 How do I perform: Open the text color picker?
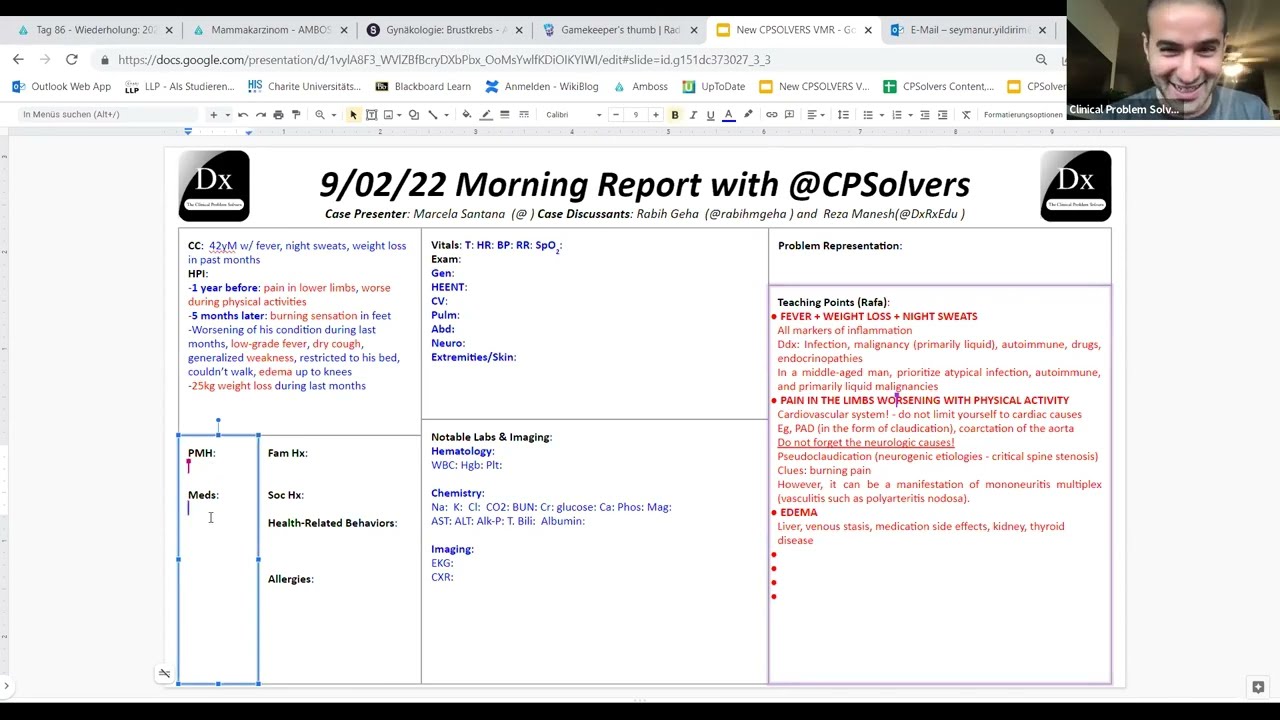tap(728, 115)
